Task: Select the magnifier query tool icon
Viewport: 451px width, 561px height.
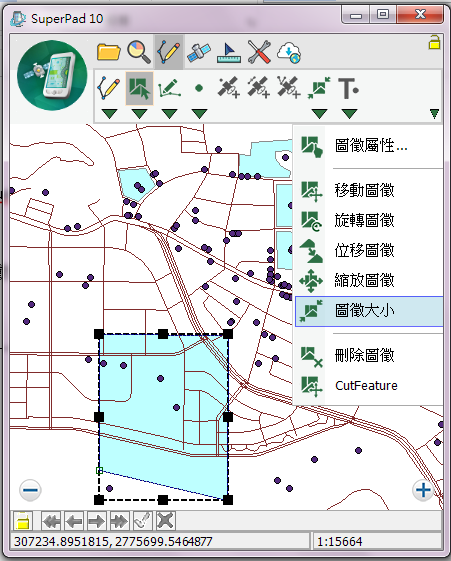Action: tap(139, 52)
